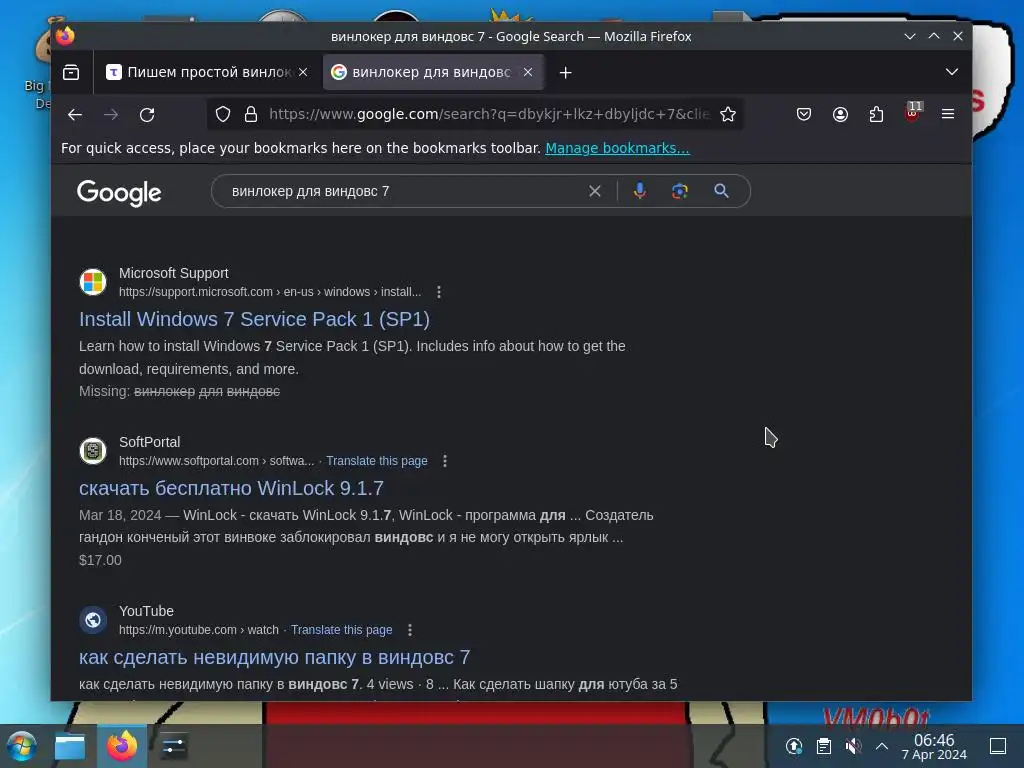Open more options for YouTube result
The width and height of the screenshot is (1024, 768).
pos(409,630)
